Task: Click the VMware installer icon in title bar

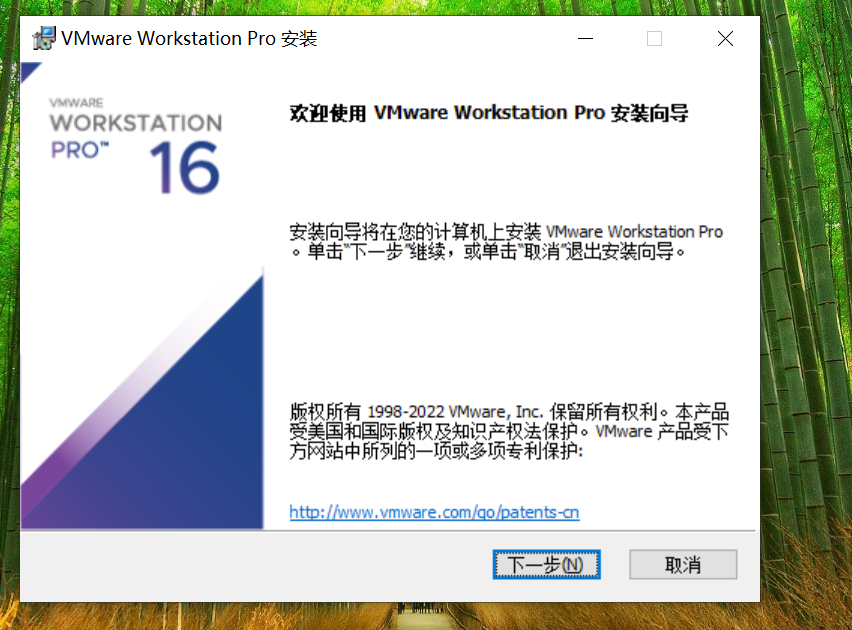Action: click(x=43, y=38)
